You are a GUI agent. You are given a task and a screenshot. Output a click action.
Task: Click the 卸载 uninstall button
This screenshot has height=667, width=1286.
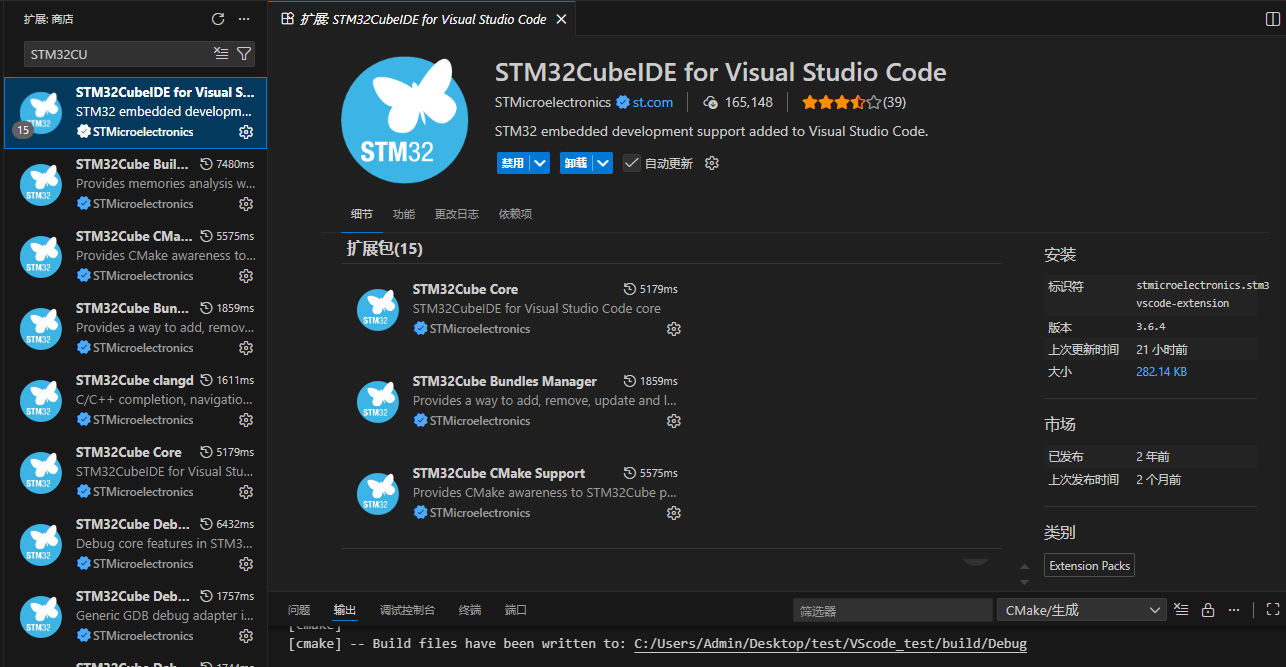pyautogui.click(x=576, y=163)
